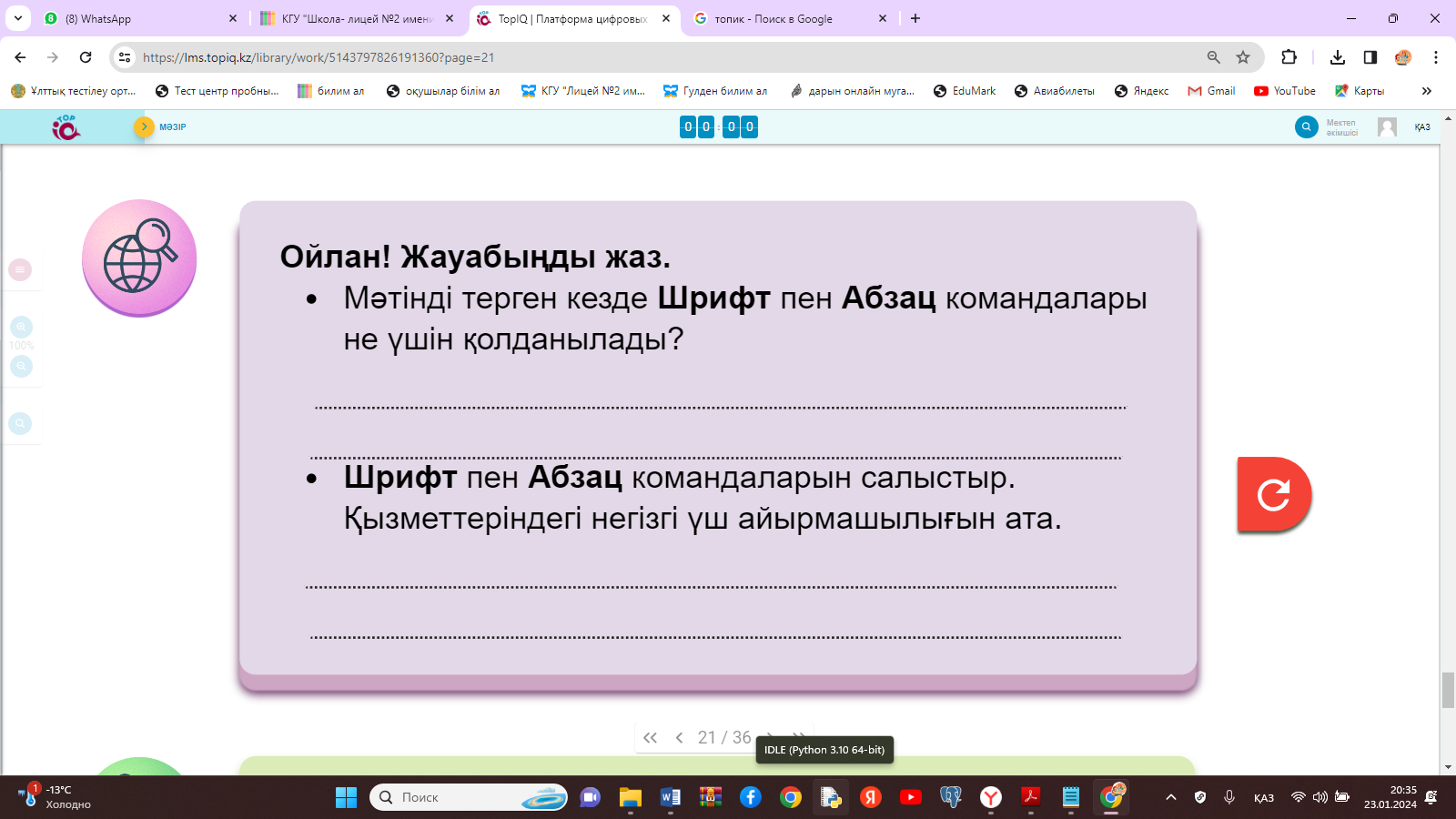Open Facebook from the taskbar
The image size is (1456, 819).
751,797
